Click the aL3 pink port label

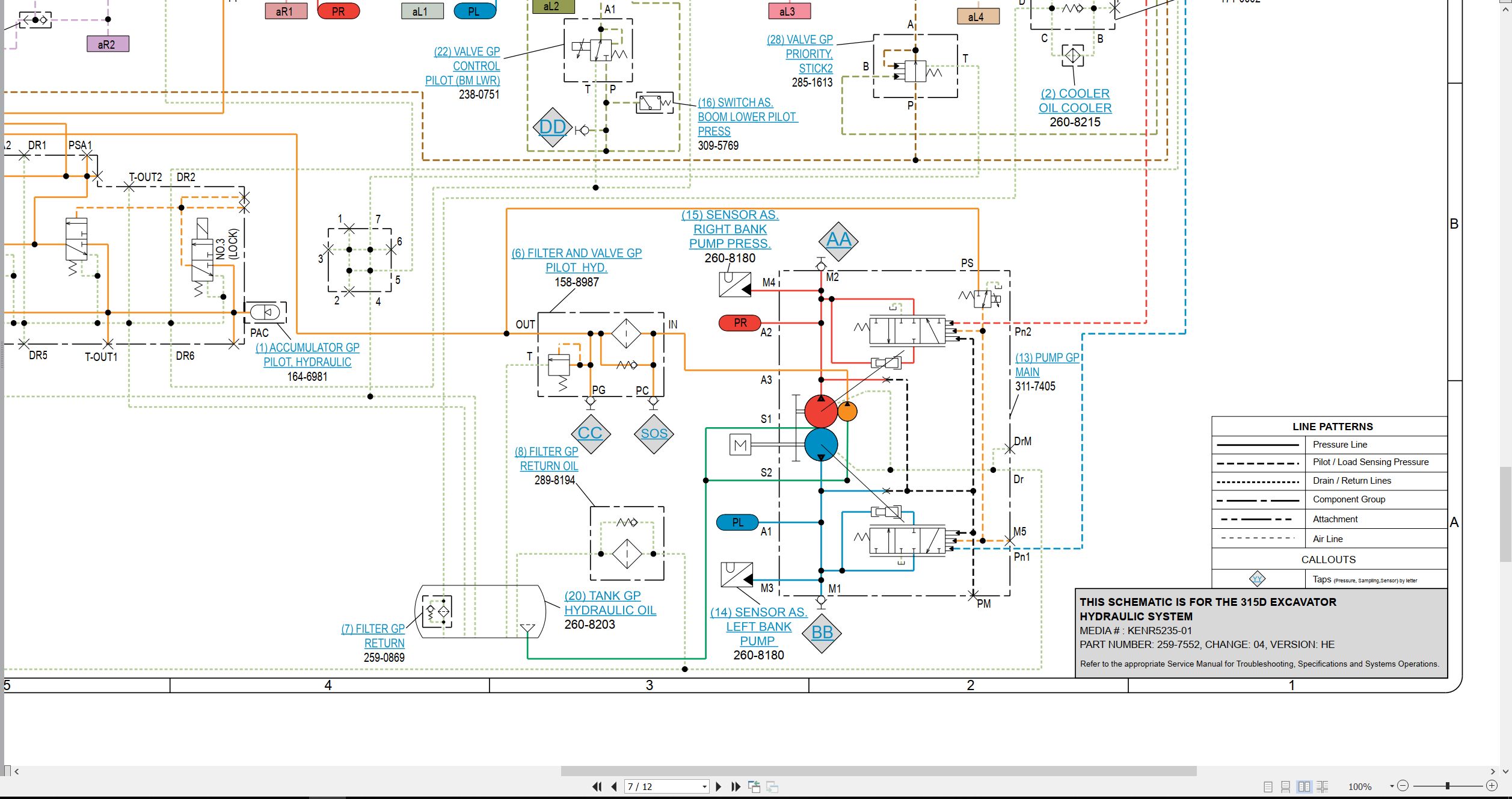(x=790, y=11)
